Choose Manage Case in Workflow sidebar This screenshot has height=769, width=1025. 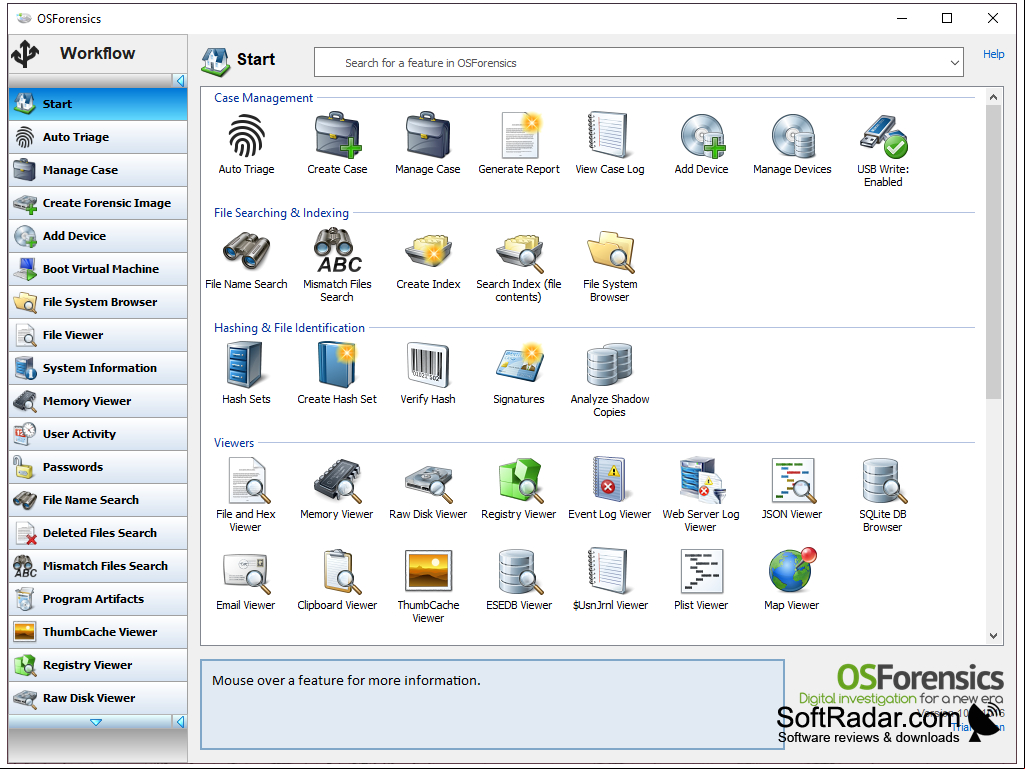[98, 170]
